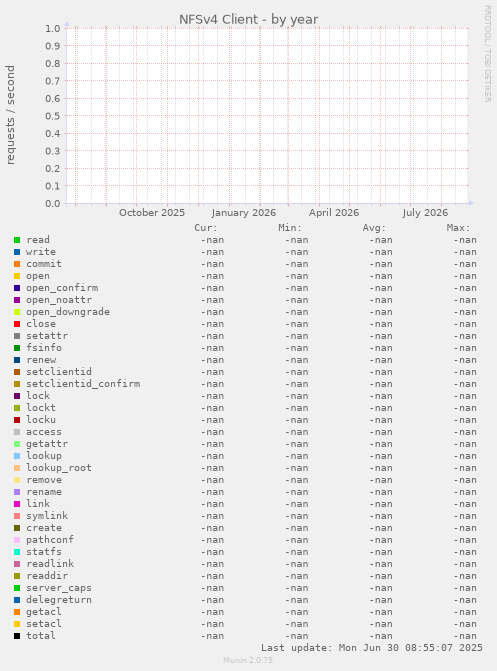497x671 pixels.
Task: Click the Last update timestamp text
Action: pyautogui.click(x=372, y=648)
